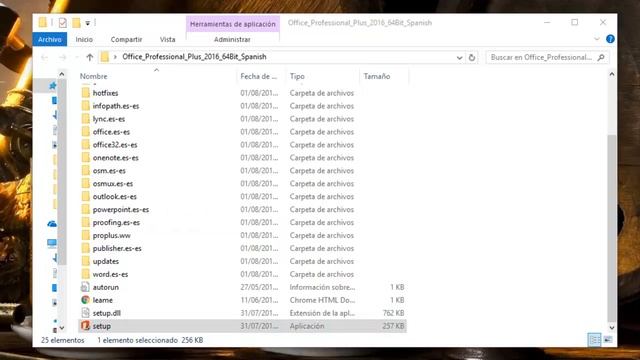
Task: Open Quick access star in navigation pane
Action: point(53,85)
